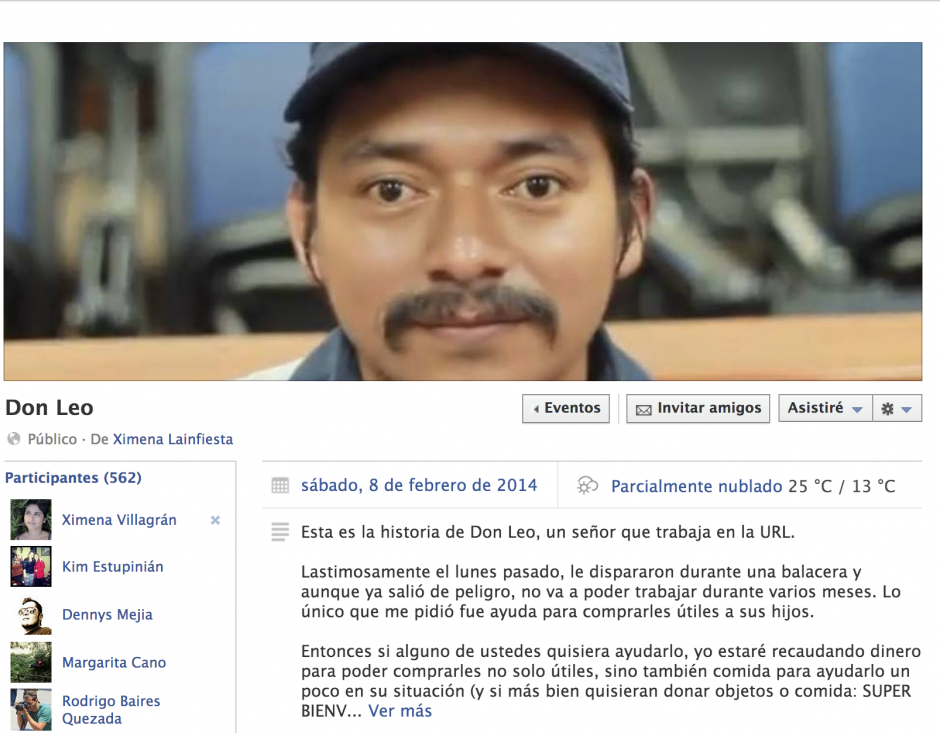Click the description notes icon
Screen dimensions: 940x733
tap(279, 534)
